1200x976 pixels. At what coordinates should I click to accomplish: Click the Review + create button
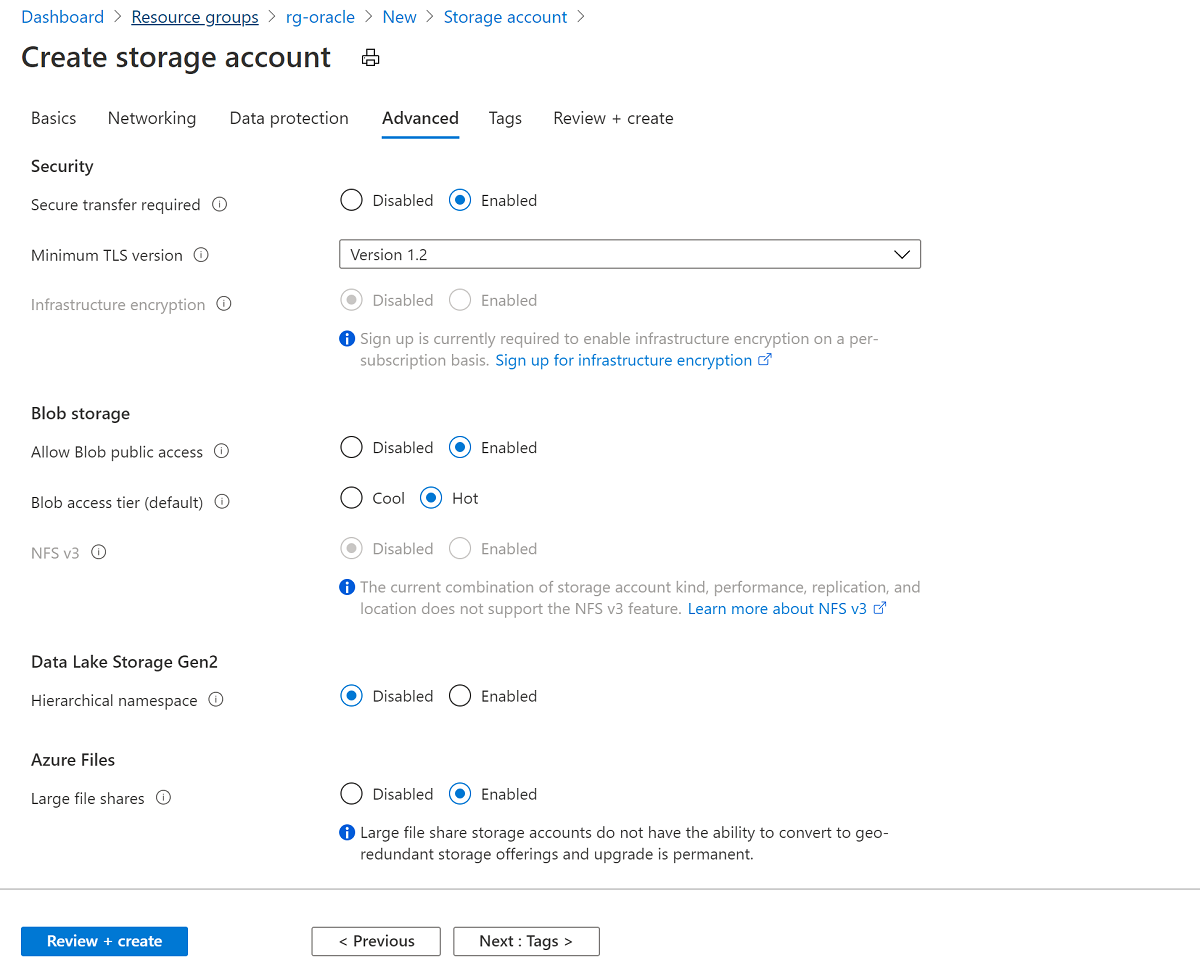(104, 941)
